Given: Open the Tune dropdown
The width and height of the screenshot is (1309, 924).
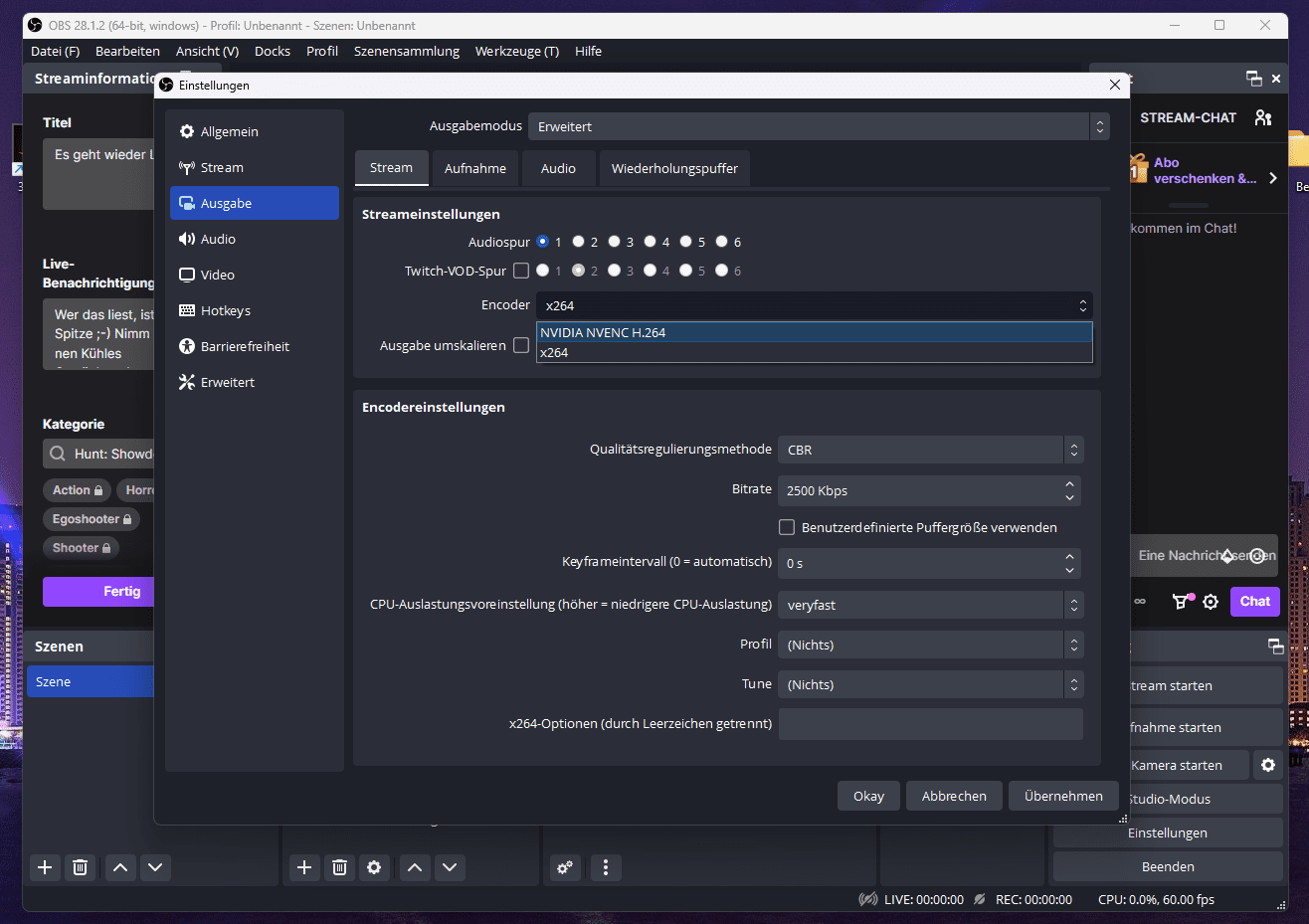Looking at the screenshot, I should (930, 684).
